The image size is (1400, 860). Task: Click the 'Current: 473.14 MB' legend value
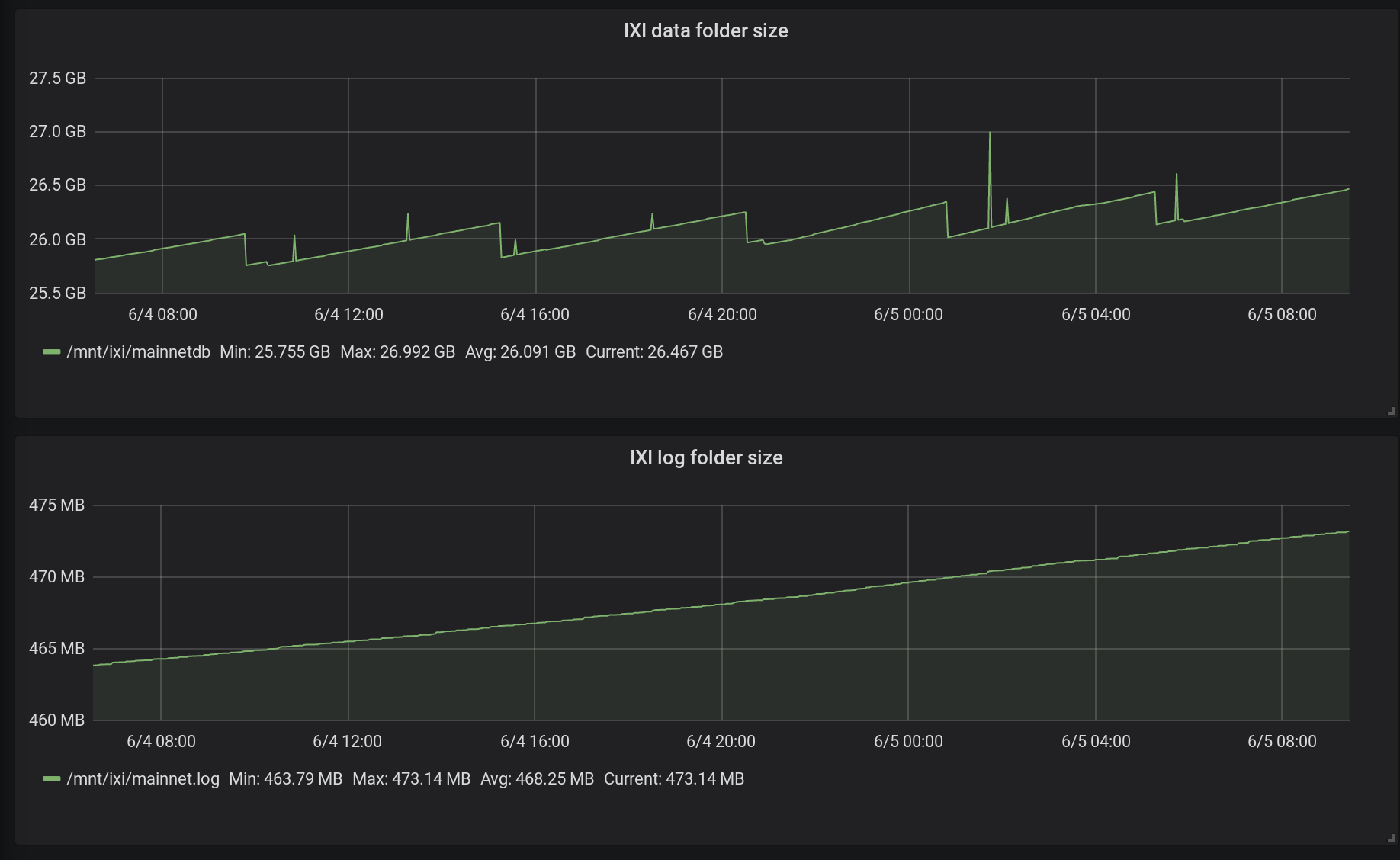tap(673, 779)
